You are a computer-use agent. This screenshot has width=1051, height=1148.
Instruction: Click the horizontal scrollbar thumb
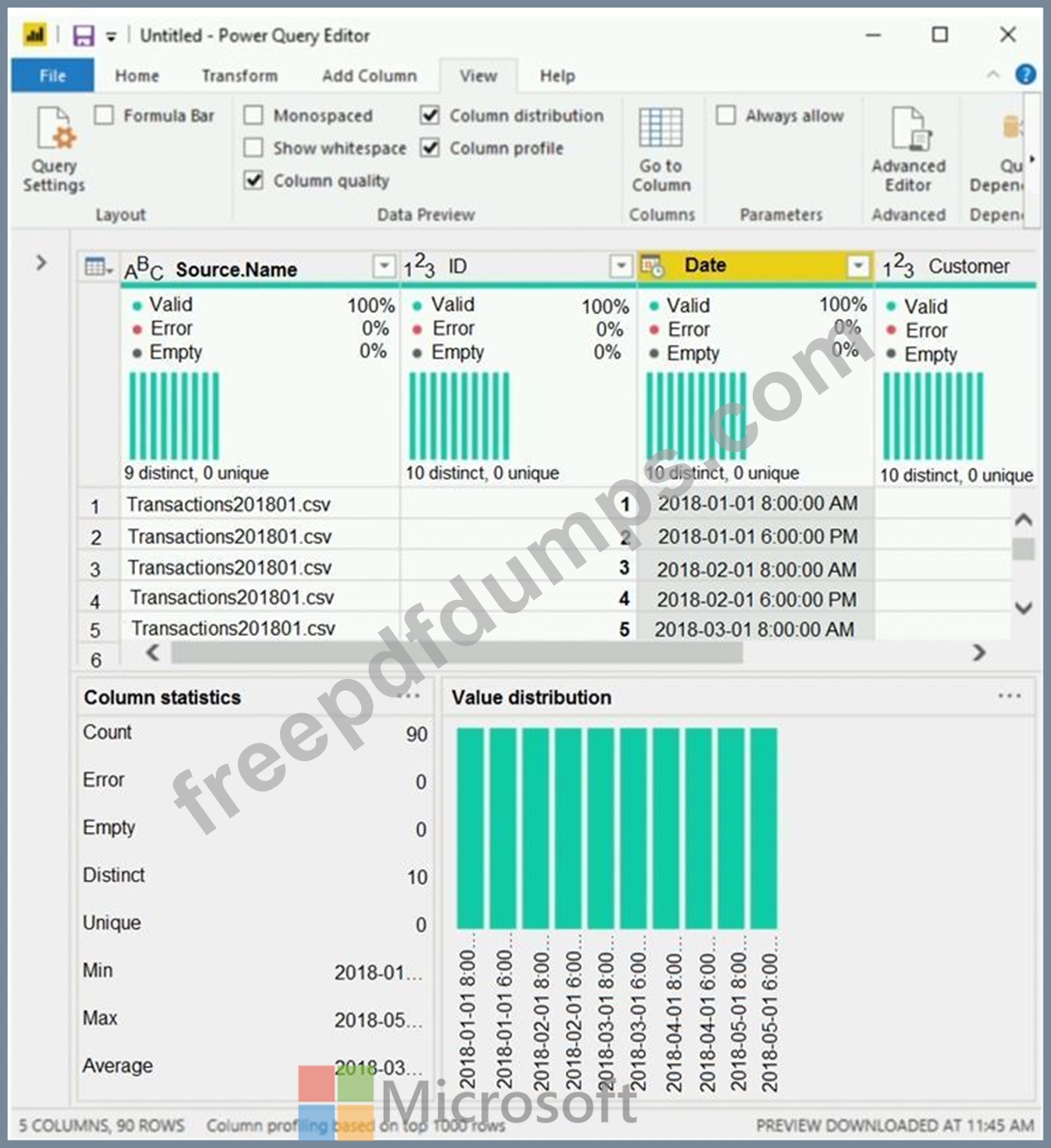click(x=457, y=652)
